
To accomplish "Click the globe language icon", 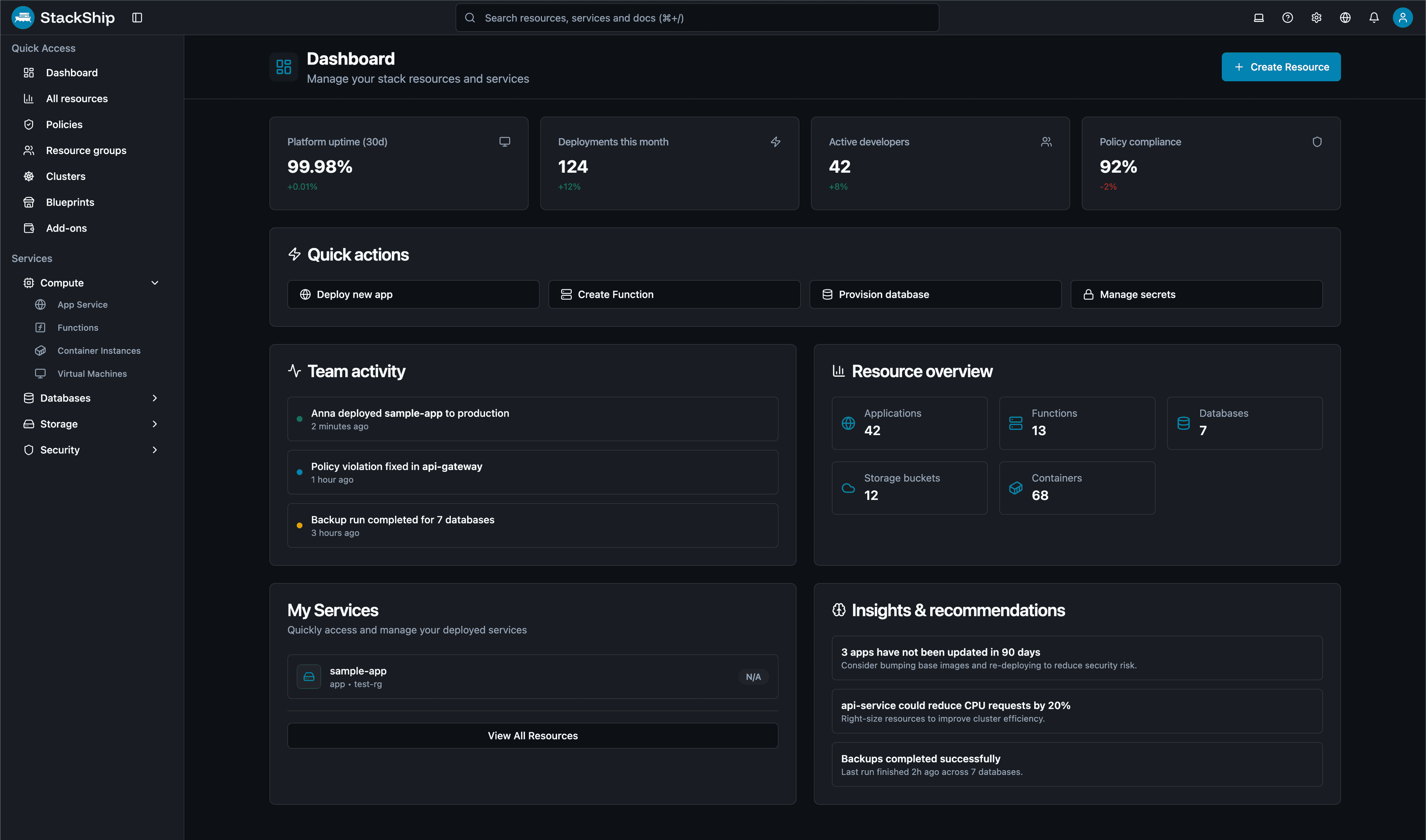I will pos(1345,17).
